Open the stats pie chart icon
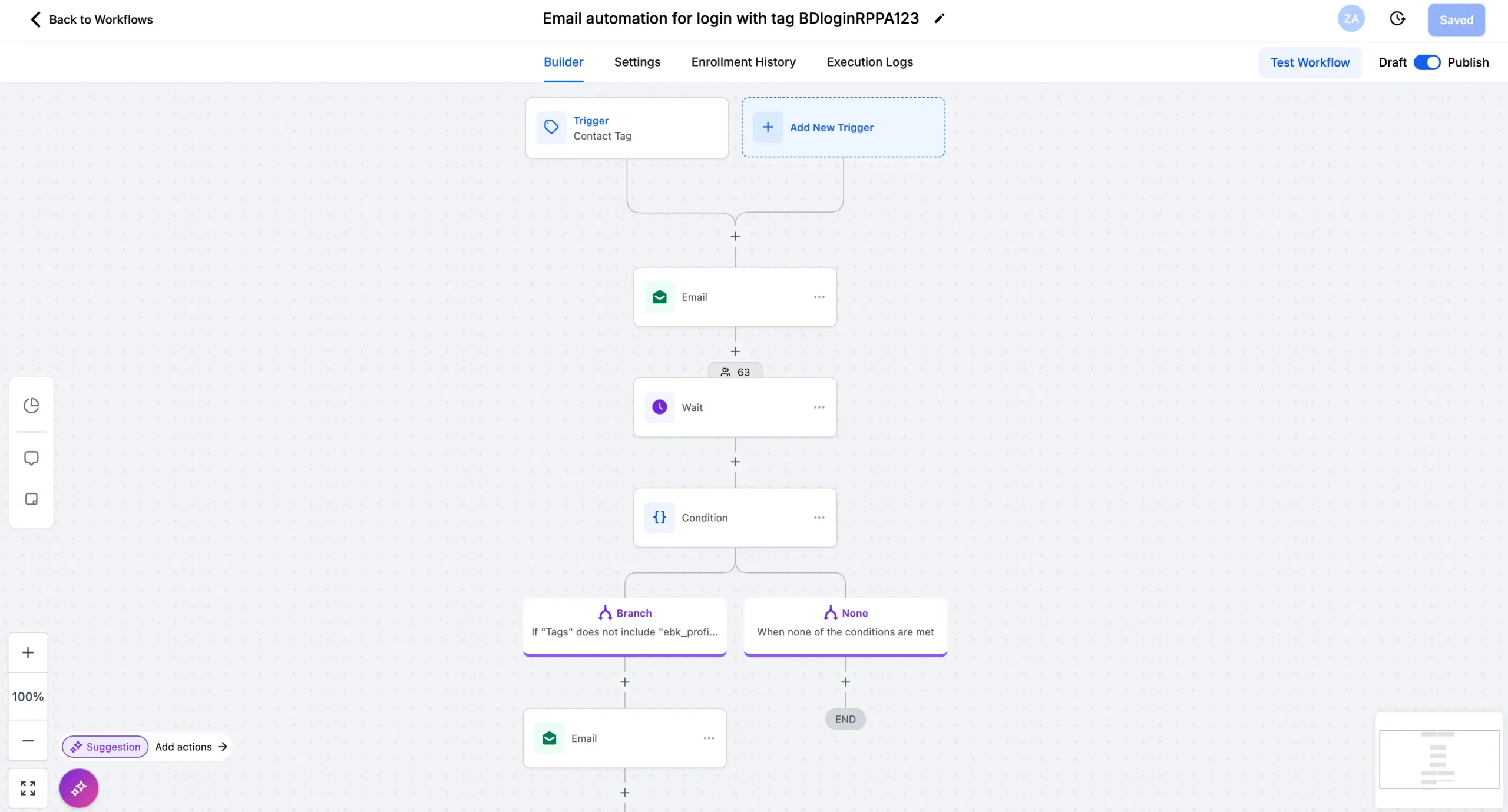The height and width of the screenshot is (812, 1508). coord(31,405)
